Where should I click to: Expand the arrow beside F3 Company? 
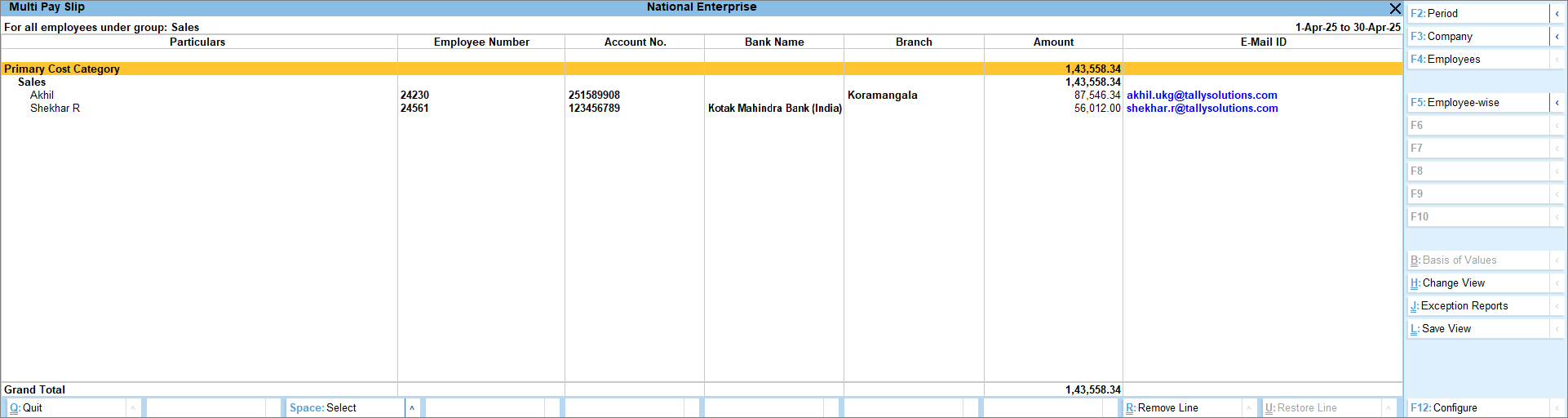(1557, 37)
